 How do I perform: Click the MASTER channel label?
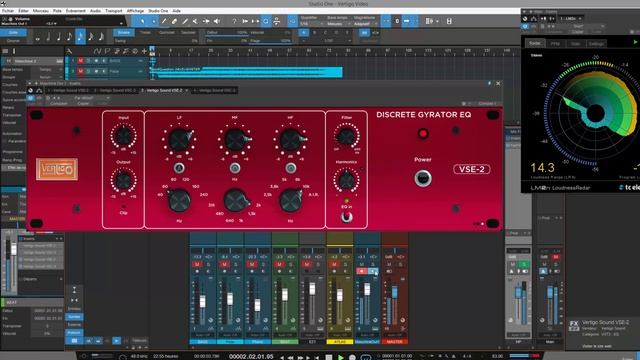[395, 342]
